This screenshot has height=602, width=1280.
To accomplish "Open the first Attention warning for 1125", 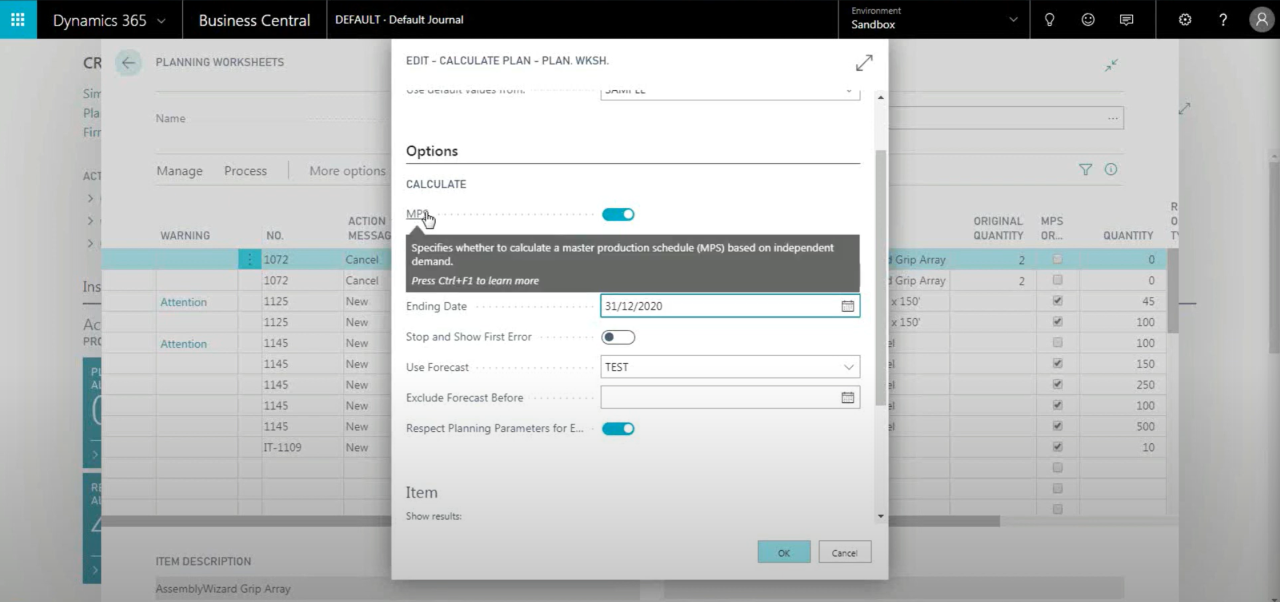I will 184,302.
